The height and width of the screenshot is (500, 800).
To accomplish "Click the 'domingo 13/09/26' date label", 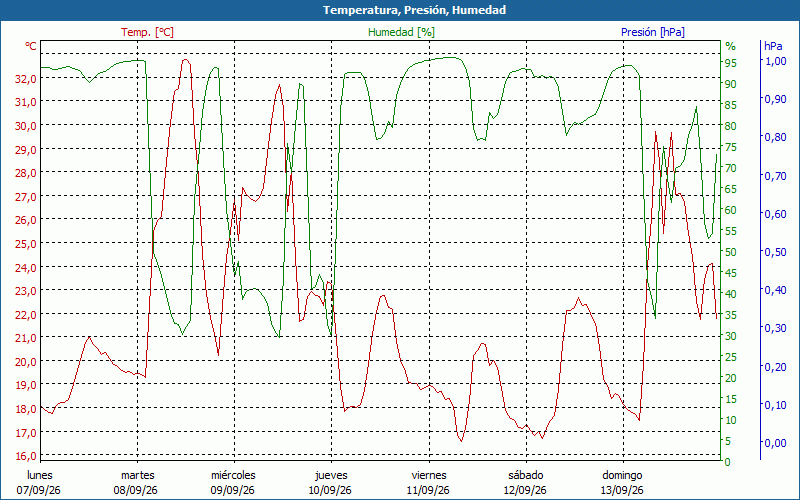I will tap(622, 483).
